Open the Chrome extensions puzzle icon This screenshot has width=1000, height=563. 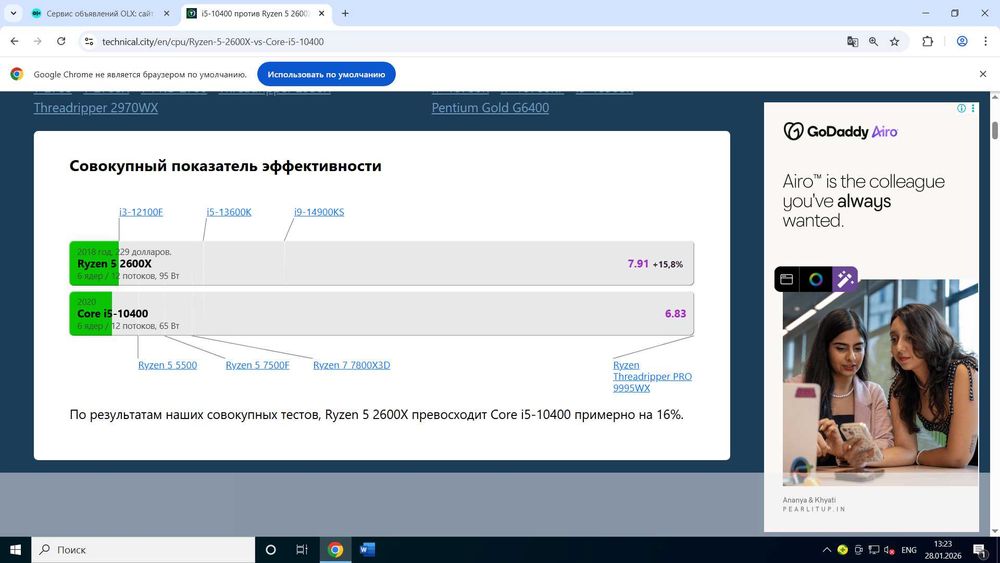[927, 41]
